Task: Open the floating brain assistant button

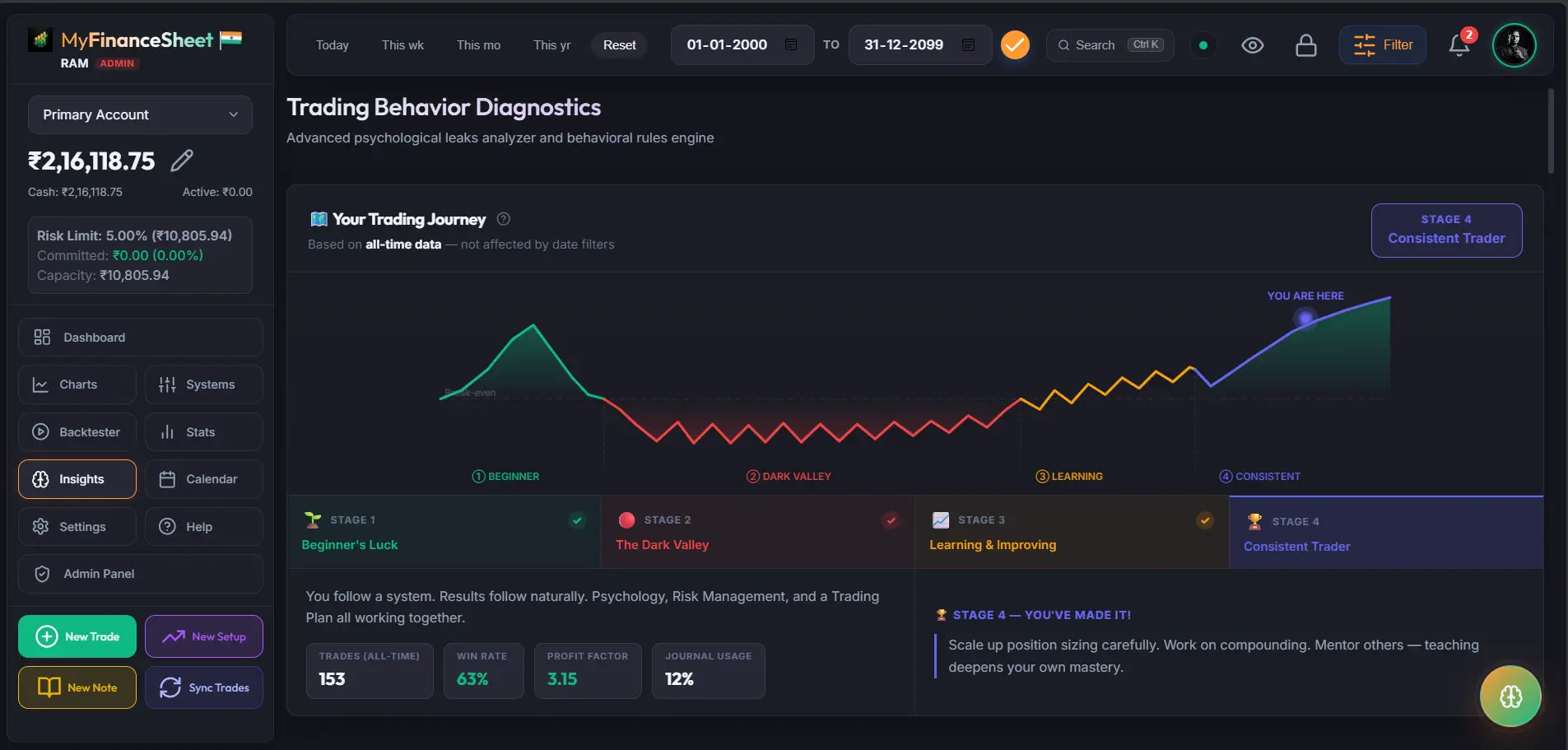Action: [1510, 696]
